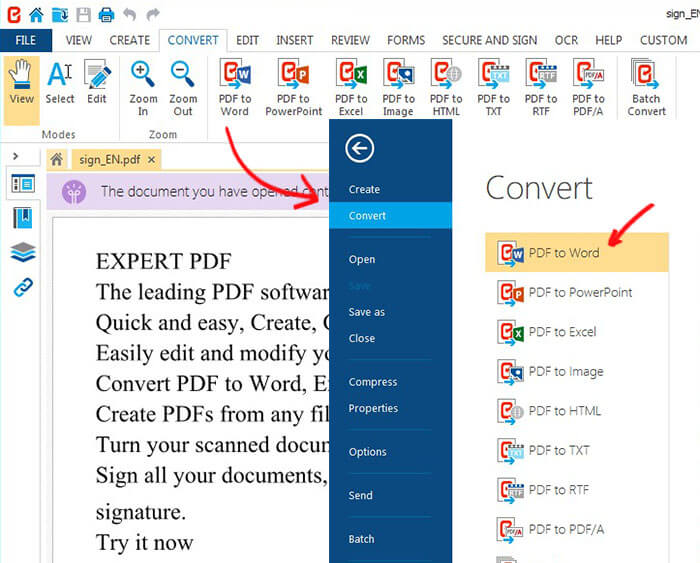
Task: Open the bookmarks panel in sidebar
Action: pyautogui.click(x=23, y=218)
